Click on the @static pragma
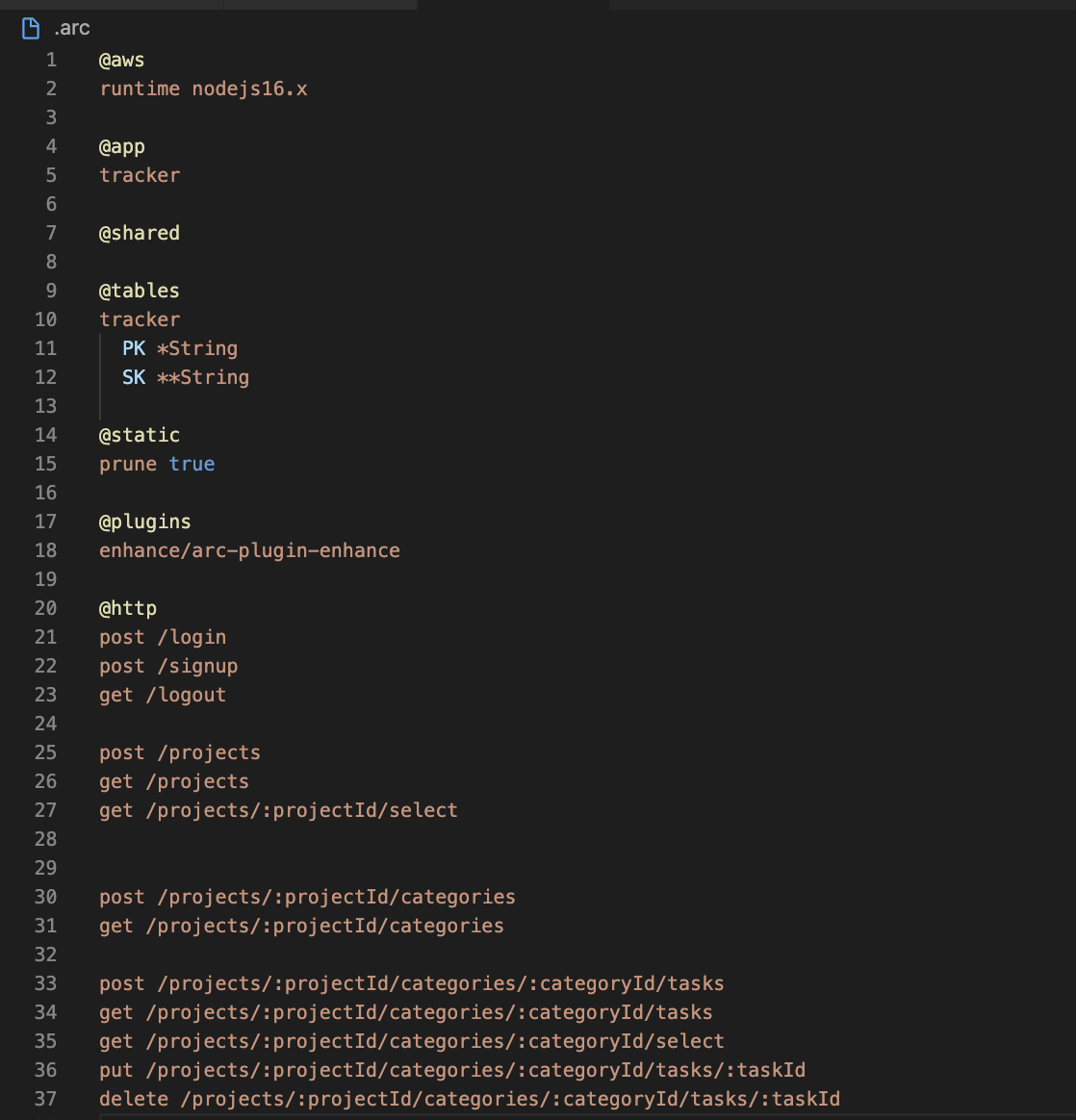This screenshot has width=1076, height=1120. click(140, 435)
